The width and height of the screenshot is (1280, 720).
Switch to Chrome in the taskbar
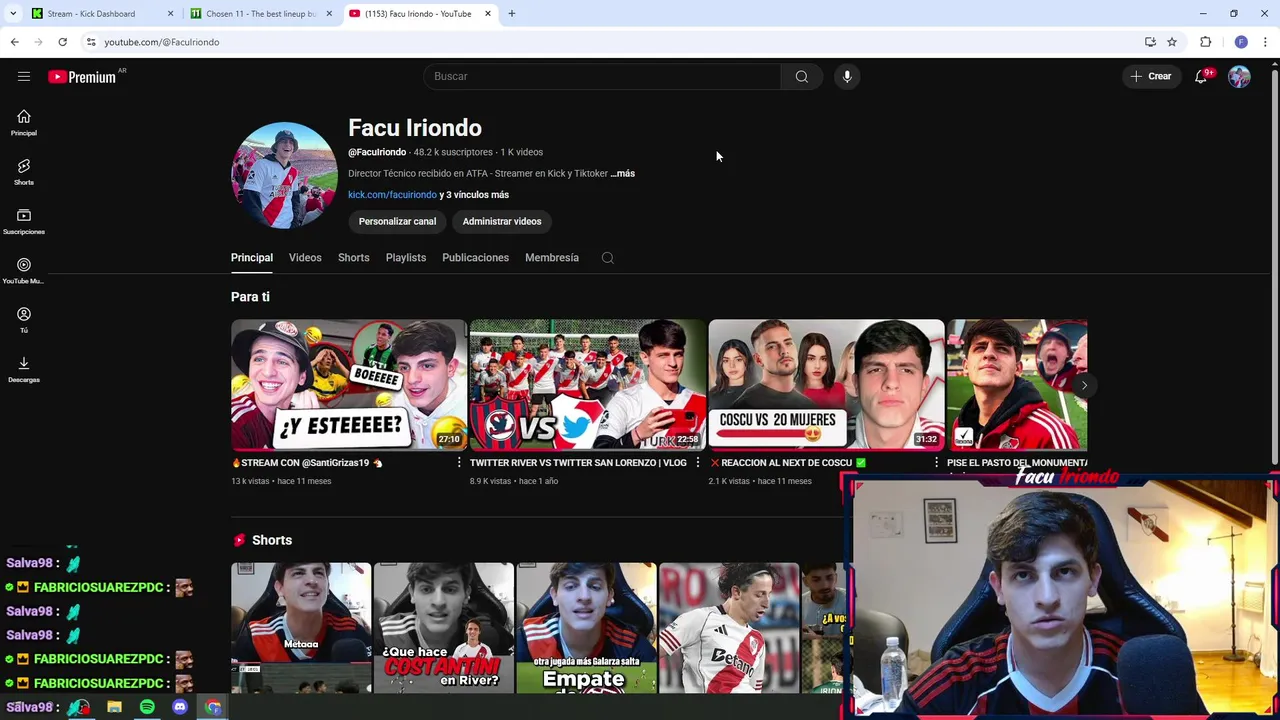point(213,707)
